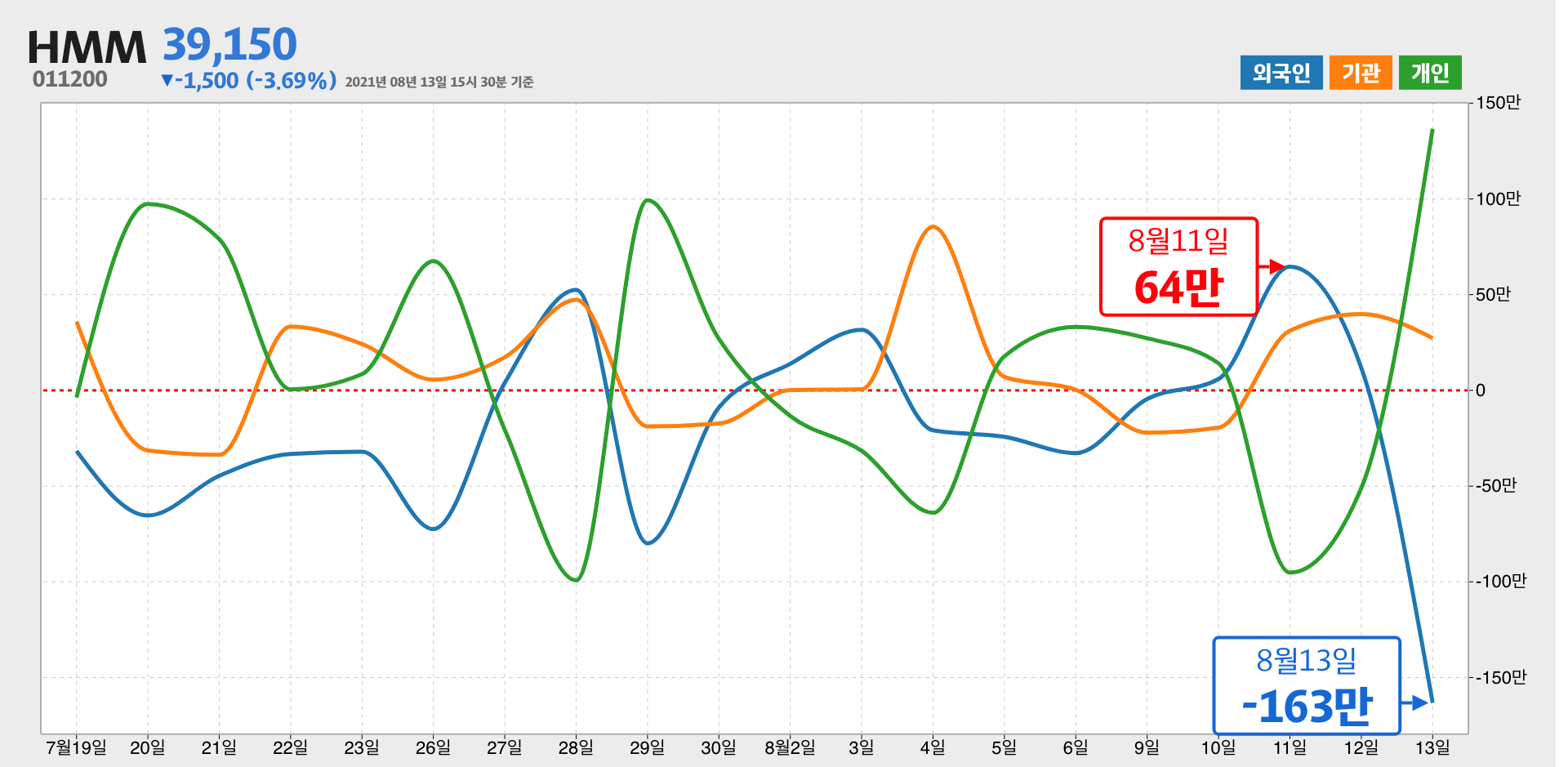Screen dimensions: 1568x767
Task: Click the x-axis label 27일
Action: coord(505,747)
